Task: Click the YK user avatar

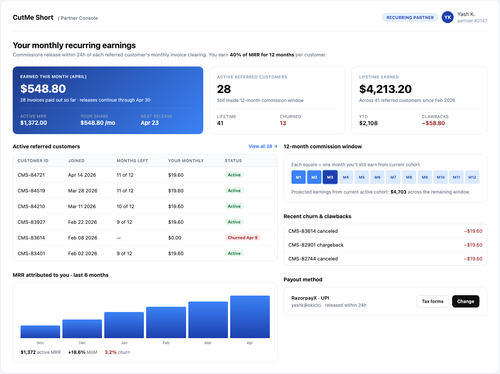Action: click(x=447, y=17)
